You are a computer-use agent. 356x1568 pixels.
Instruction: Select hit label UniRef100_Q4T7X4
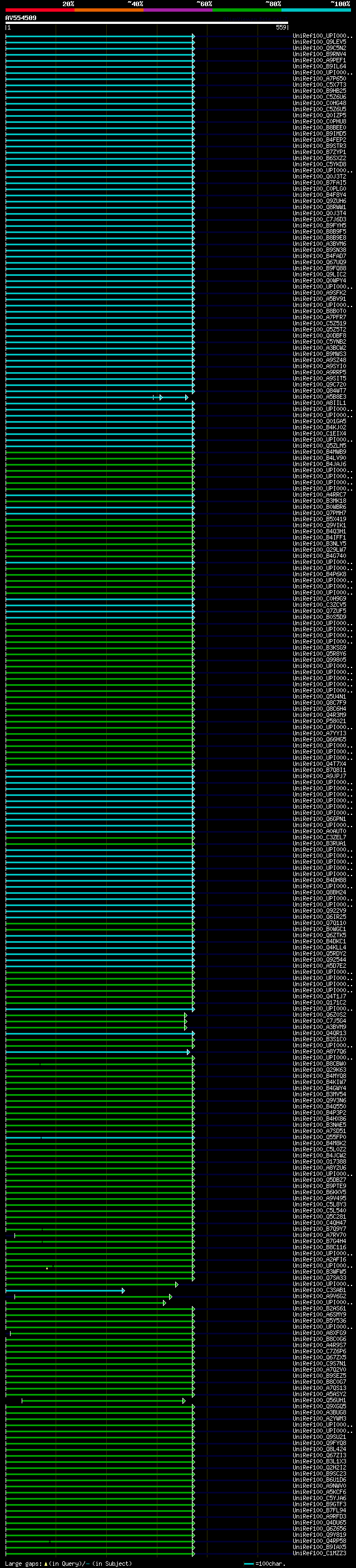(x=319, y=764)
